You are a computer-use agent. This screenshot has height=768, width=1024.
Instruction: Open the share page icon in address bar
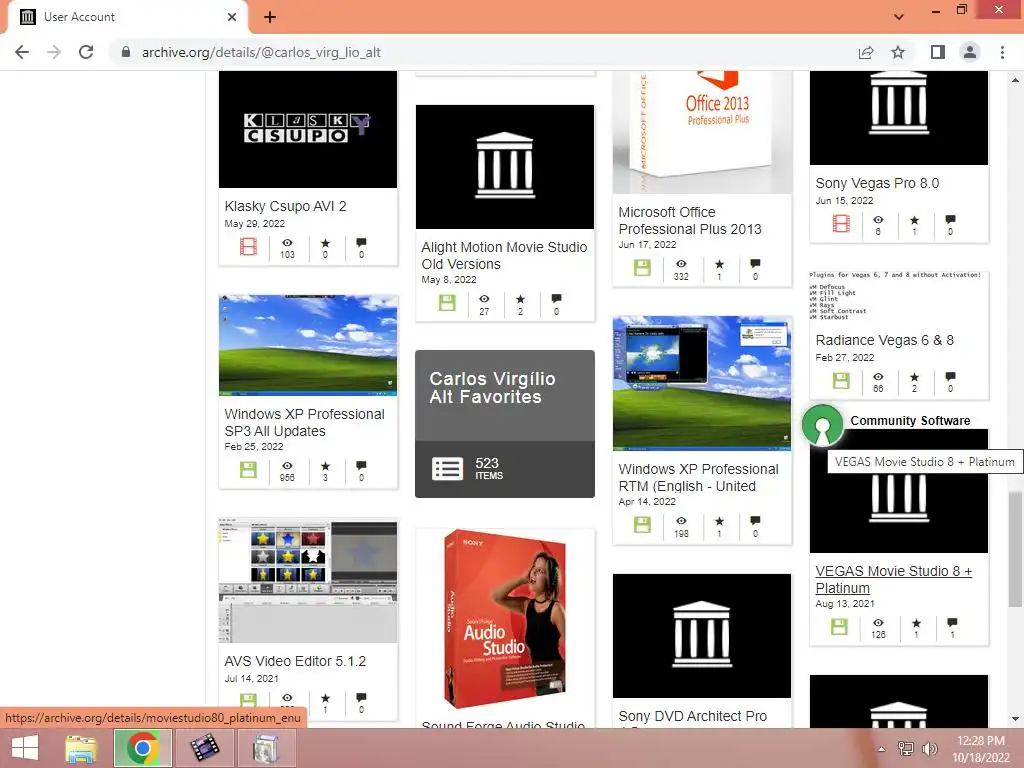pyautogui.click(x=866, y=52)
